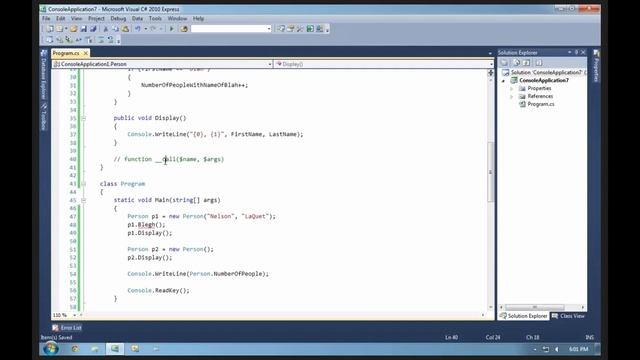Collapse the Display() method outline box
The width and height of the screenshot is (640, 360).
83,118
